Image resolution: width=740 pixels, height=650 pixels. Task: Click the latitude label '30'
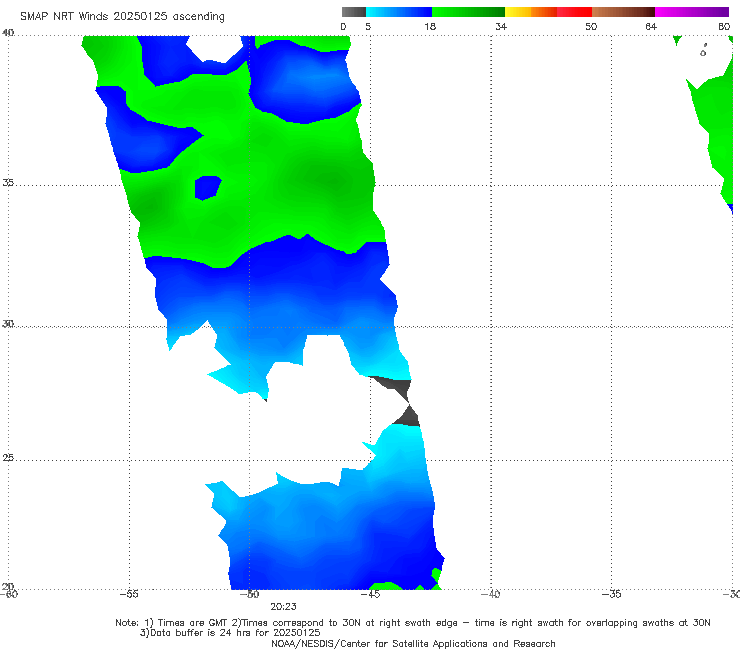coord(8,324)
